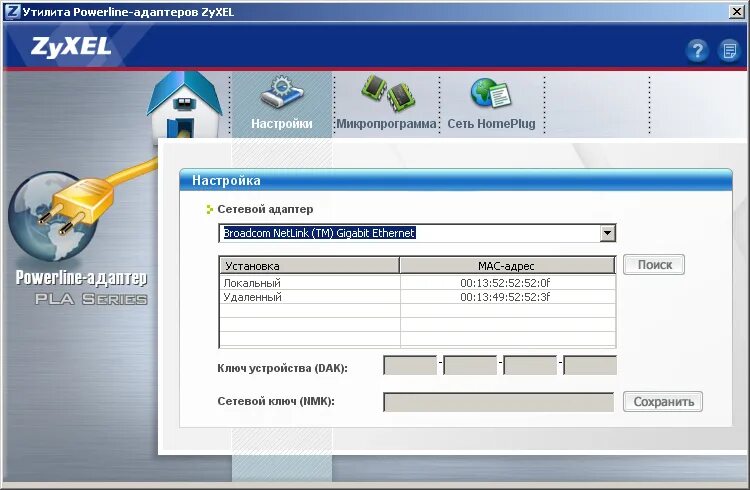This screenshot has height=490, width=750.
Task: Click the Ключ устройства (DAK) label
Action: coord(282,368)
